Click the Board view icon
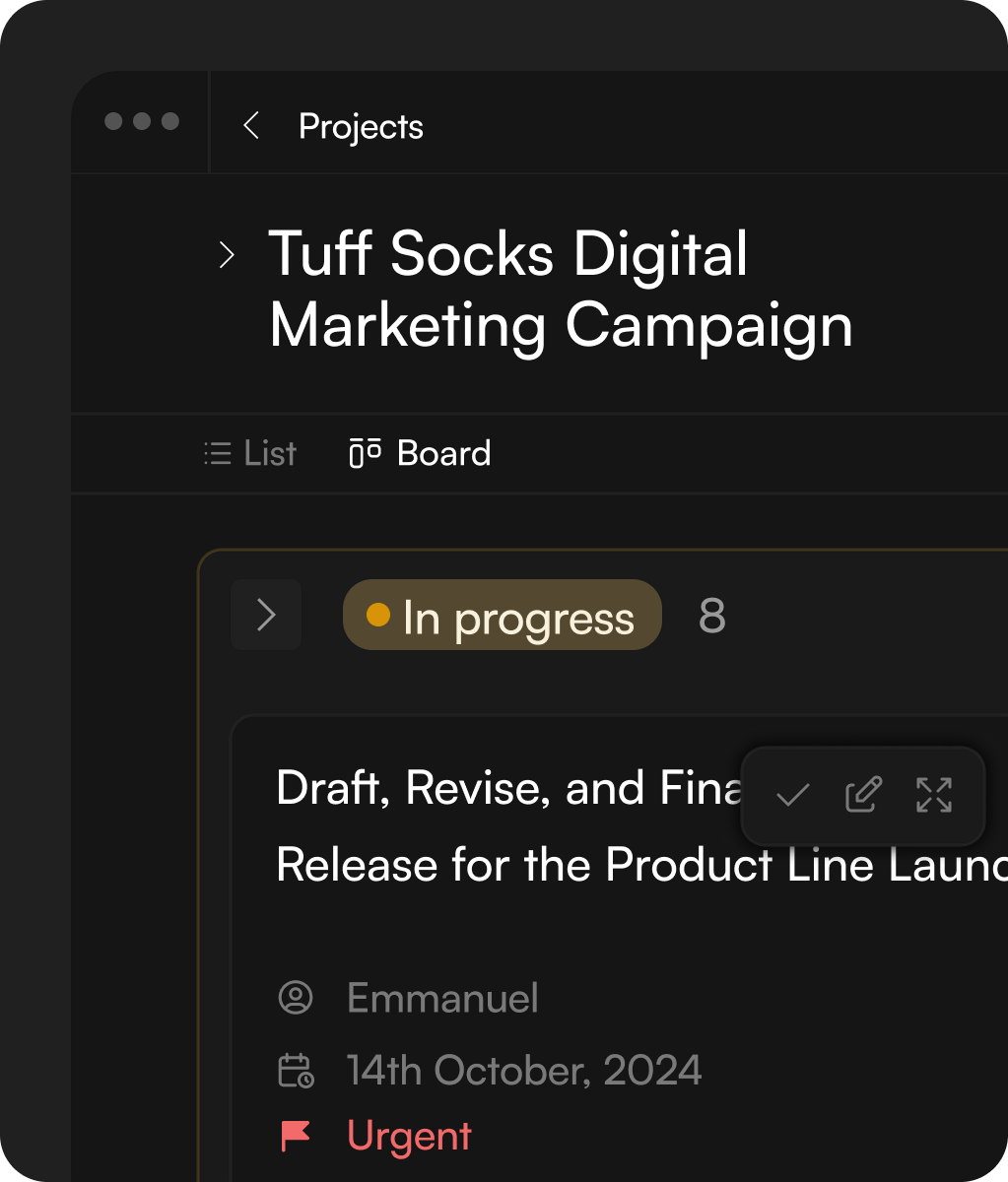 tap(366, 453)
